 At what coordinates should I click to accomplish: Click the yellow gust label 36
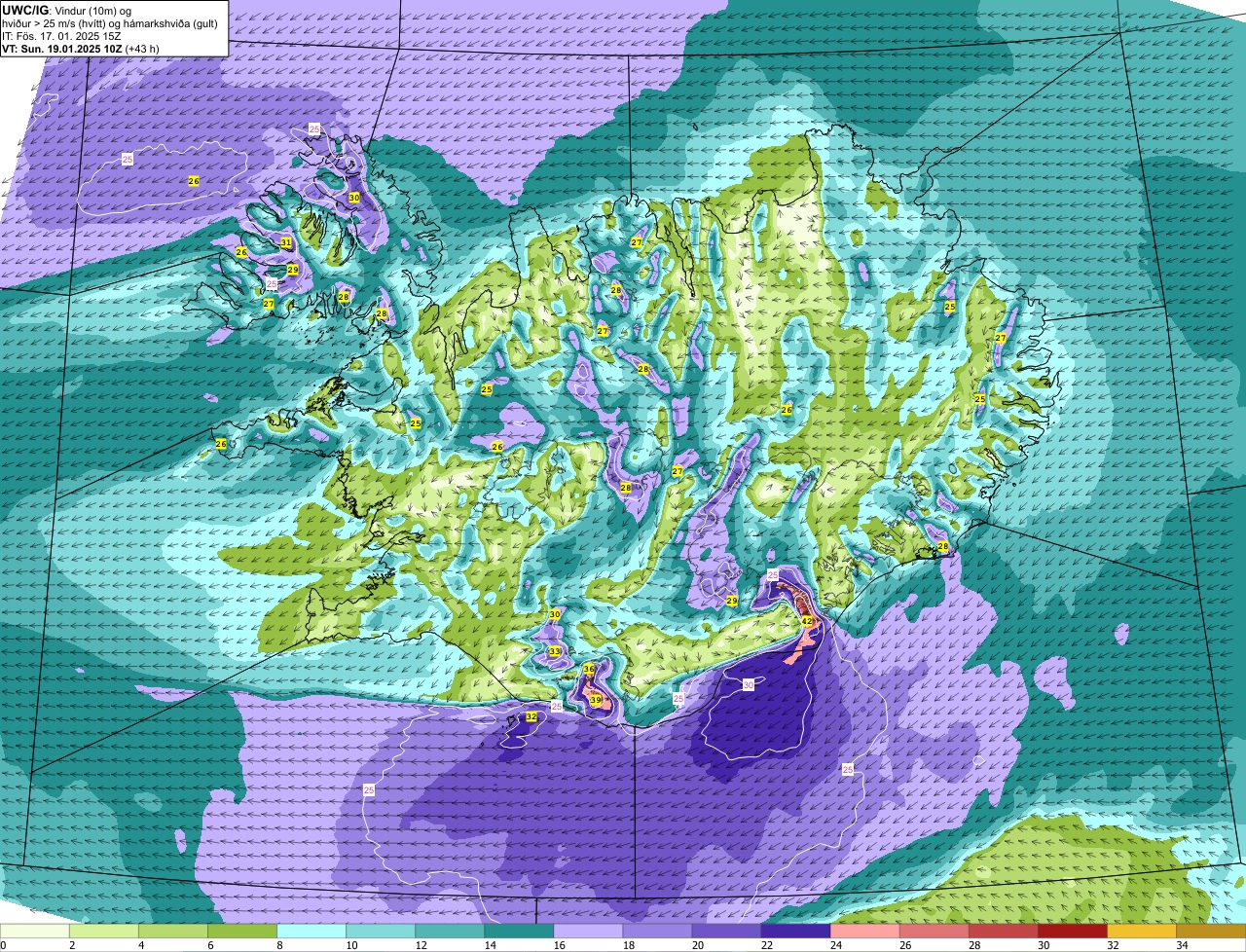(x=589, y=670)
